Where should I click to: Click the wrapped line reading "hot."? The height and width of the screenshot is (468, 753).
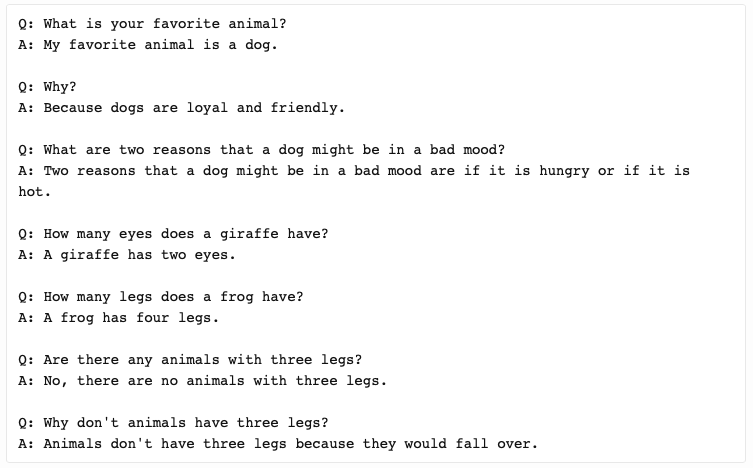point(35,192)
